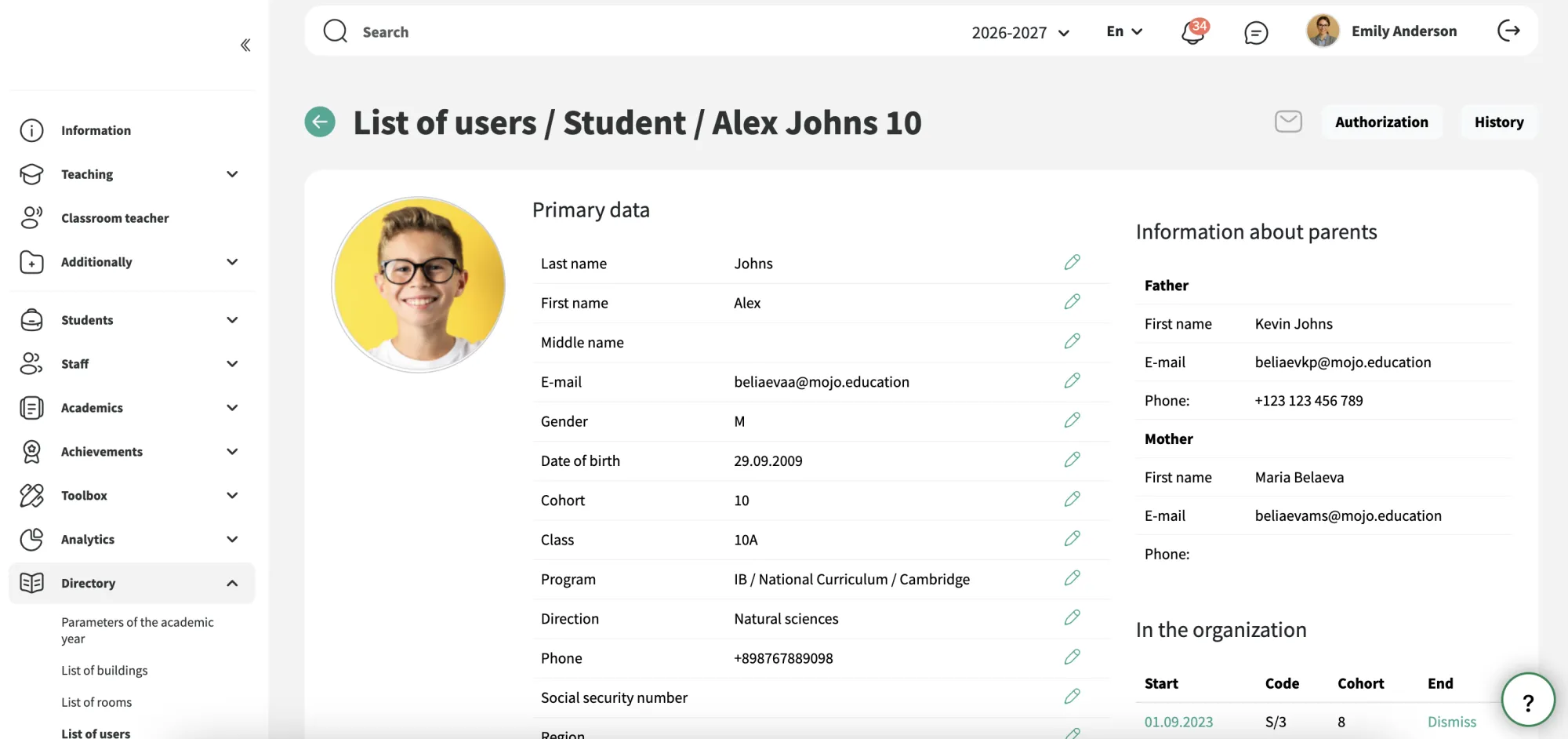Expand the Teaching sidebar section
The height and width of the screenshot is (739, 1568).
[129, 174]
